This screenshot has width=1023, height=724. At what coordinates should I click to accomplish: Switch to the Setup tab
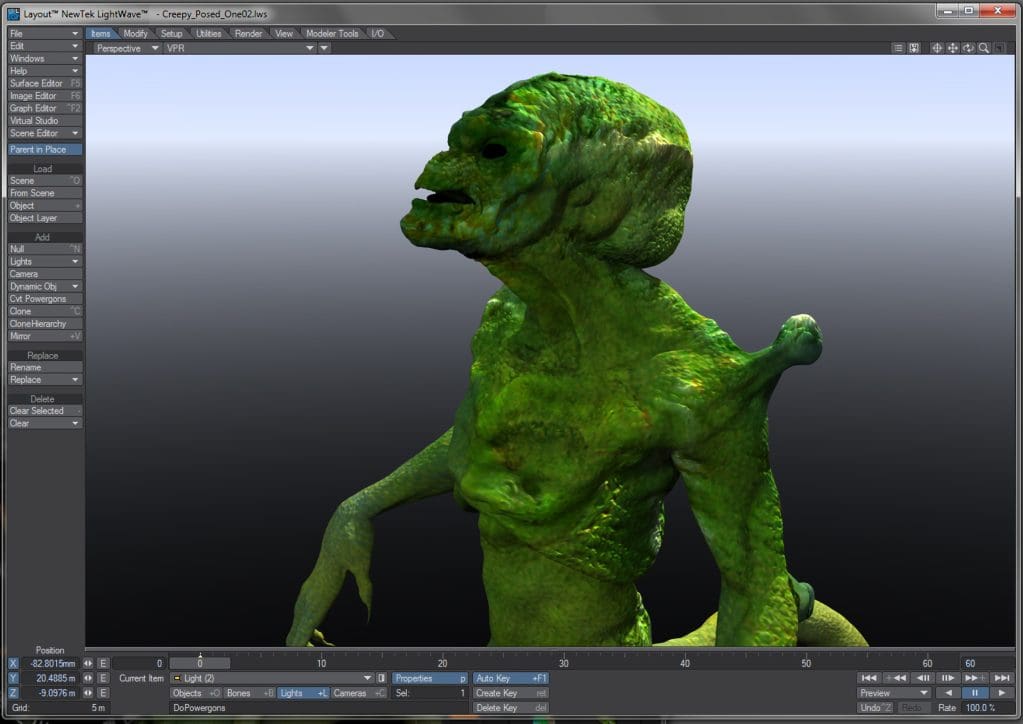172,33
